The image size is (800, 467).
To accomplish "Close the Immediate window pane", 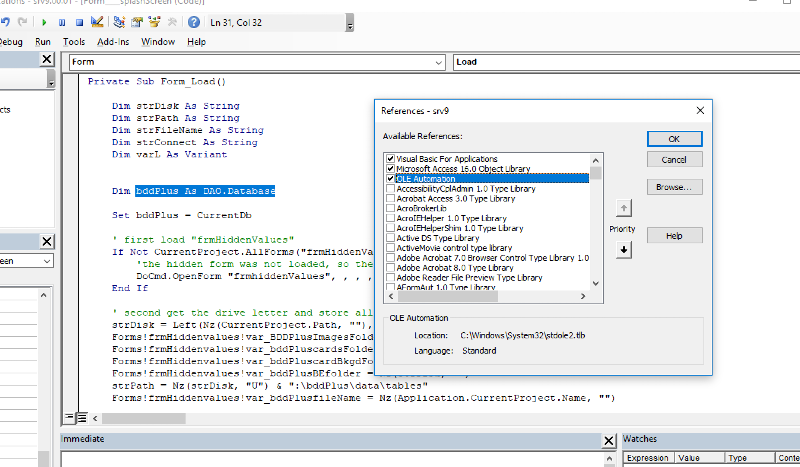I will click(609, 440).
